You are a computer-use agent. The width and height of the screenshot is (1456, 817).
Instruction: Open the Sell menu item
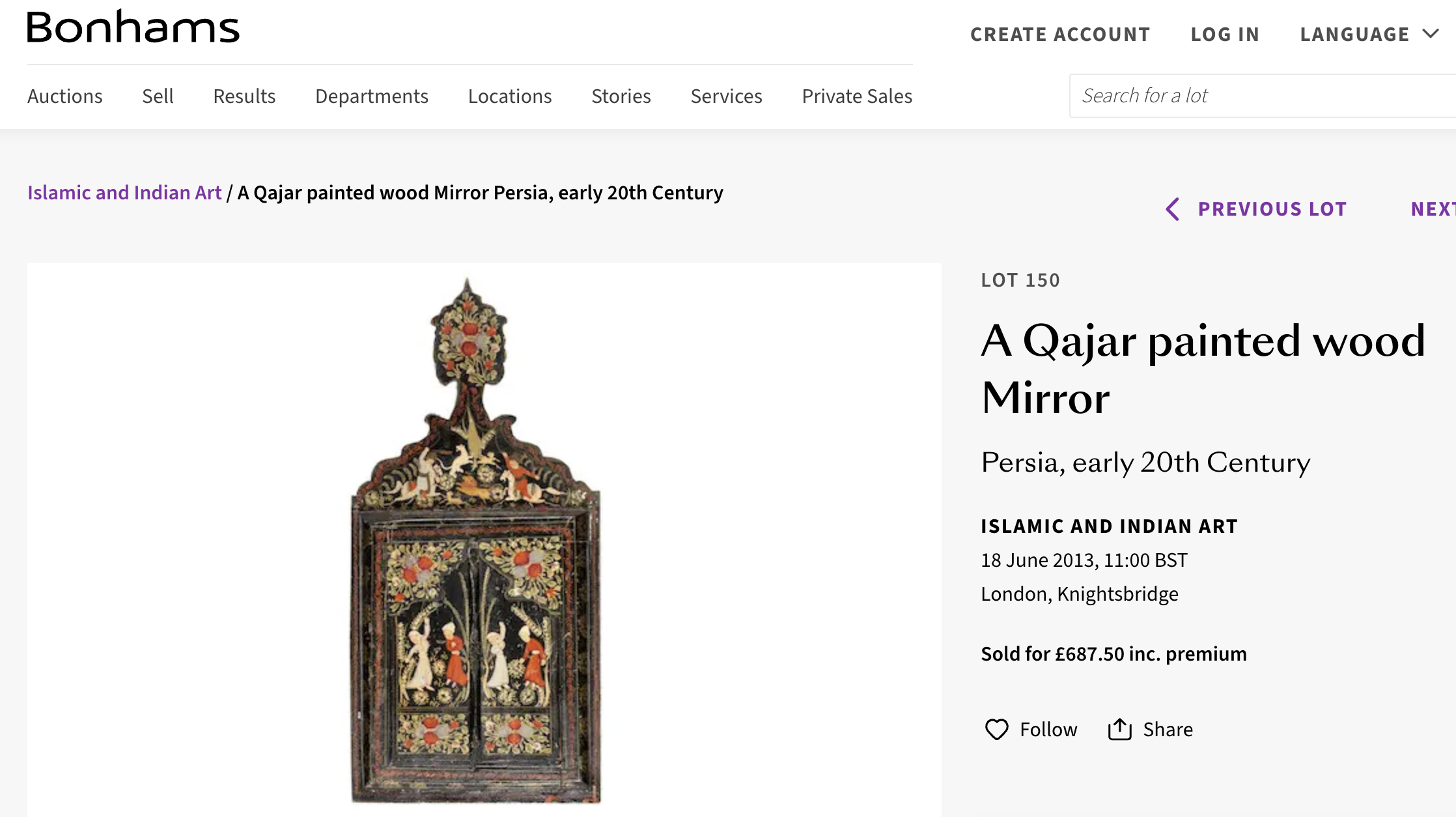point(158,96)
